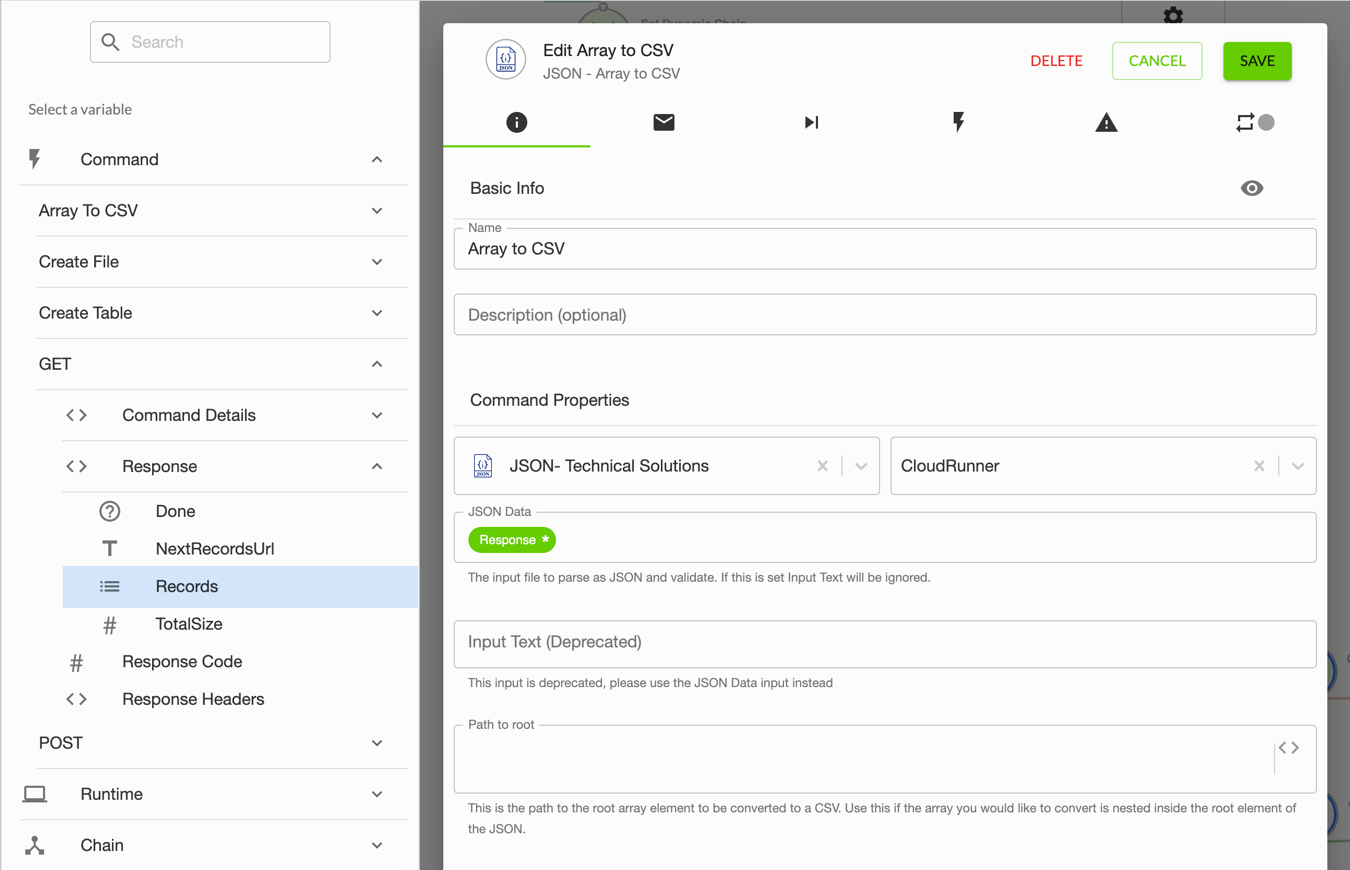Collapse the Command section chevron
This screenshot has height=870, width=1350.
(377, 159)
